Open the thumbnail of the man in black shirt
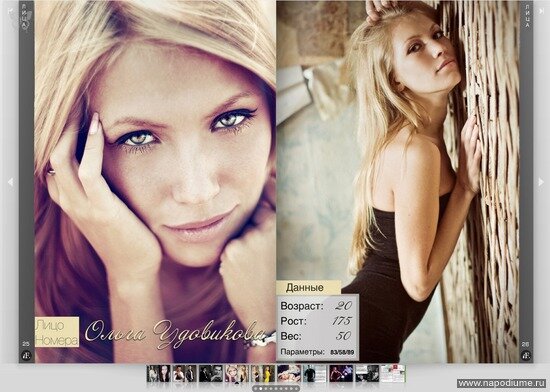Viewport: 550px width, 392px height. coord(315,373)
